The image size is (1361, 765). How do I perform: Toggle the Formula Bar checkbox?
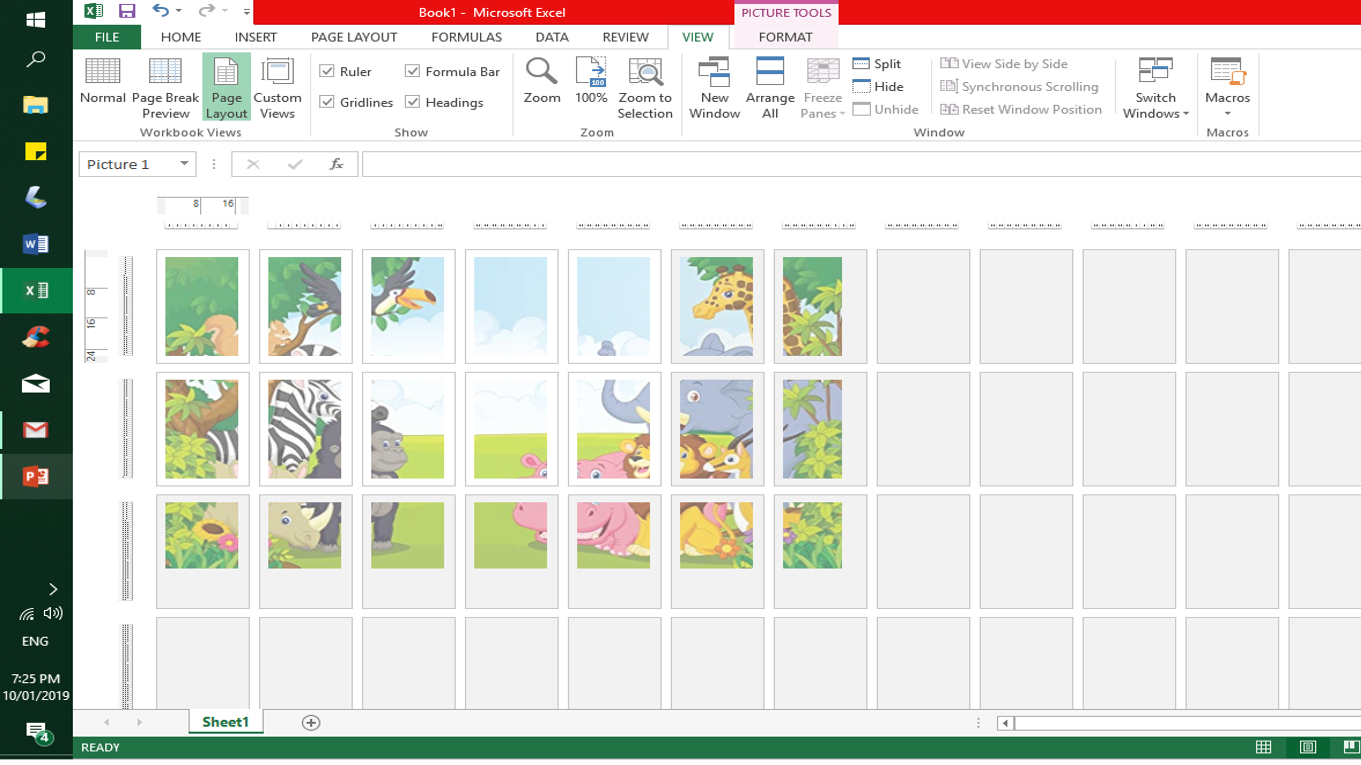coord(413,71)
